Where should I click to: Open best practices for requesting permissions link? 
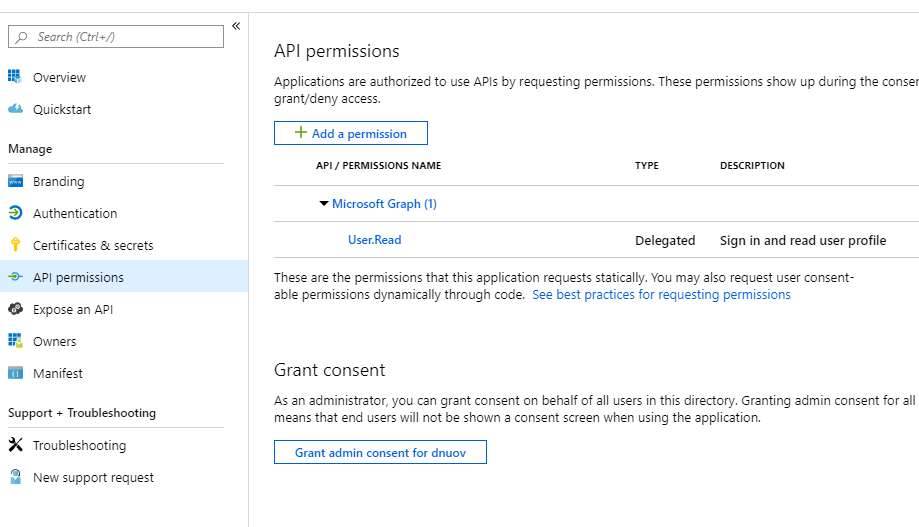click(661, 294)
